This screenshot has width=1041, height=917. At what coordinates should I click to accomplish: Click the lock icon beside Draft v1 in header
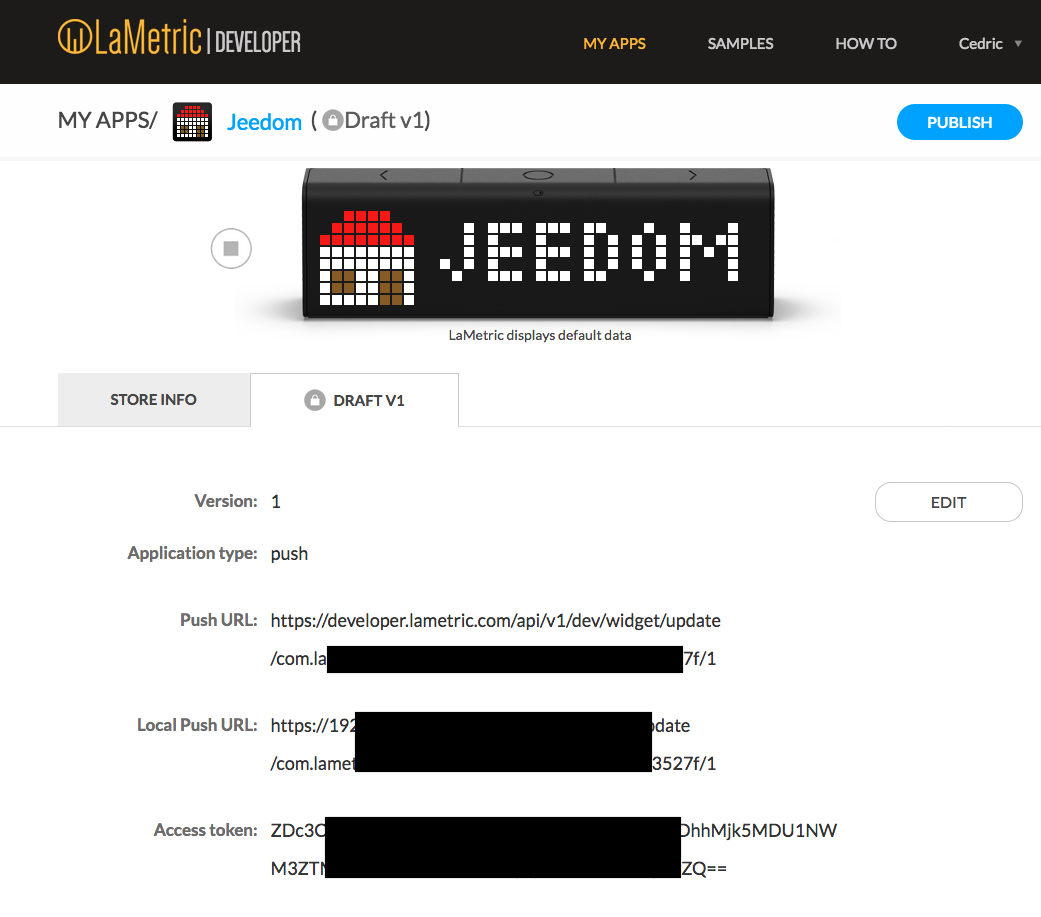(333, 121)
